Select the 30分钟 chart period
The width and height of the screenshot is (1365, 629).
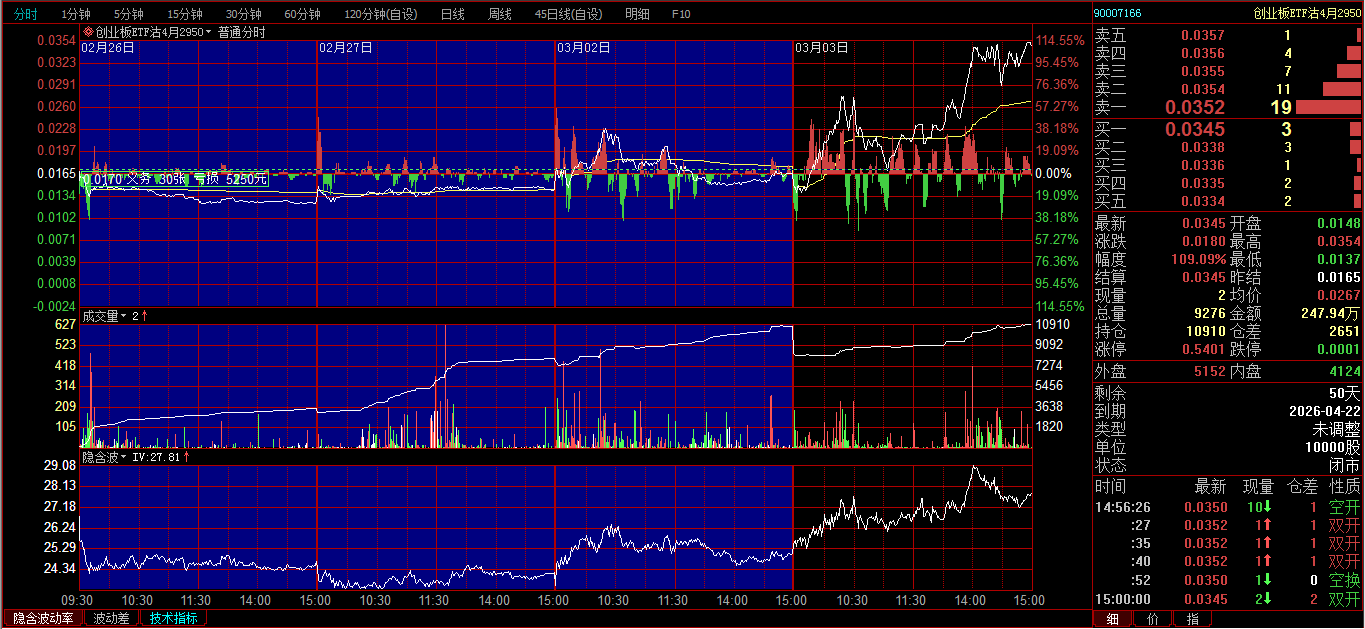coord(243,14)
